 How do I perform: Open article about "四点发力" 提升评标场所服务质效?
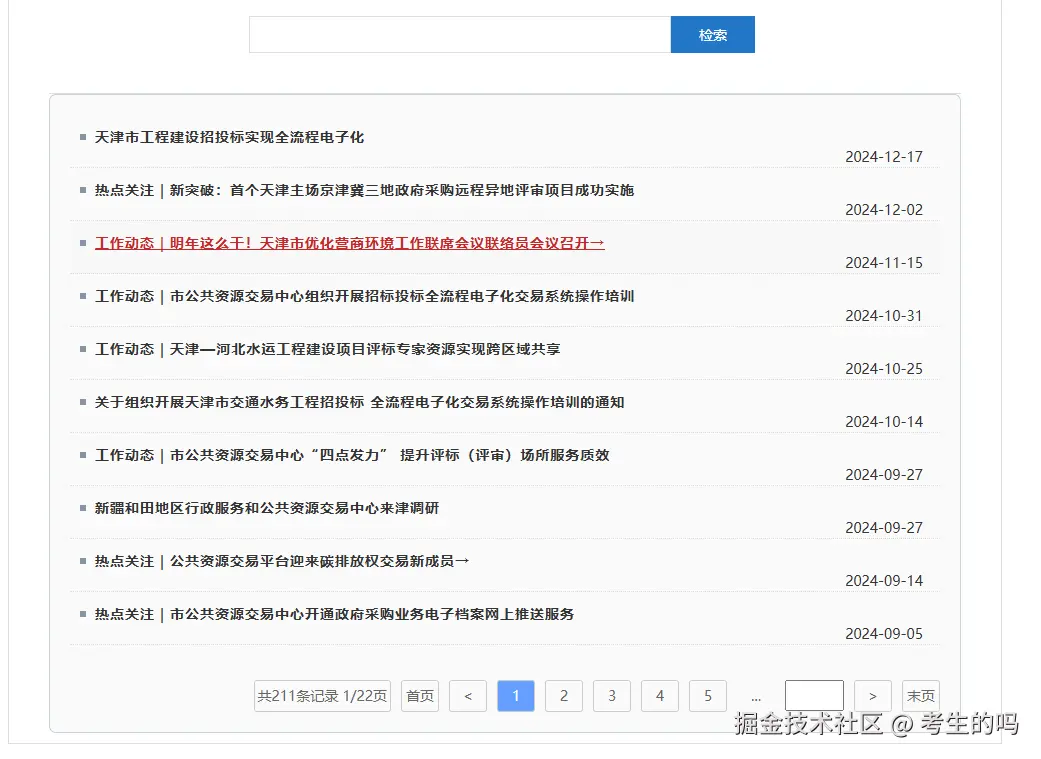point(353,456)
